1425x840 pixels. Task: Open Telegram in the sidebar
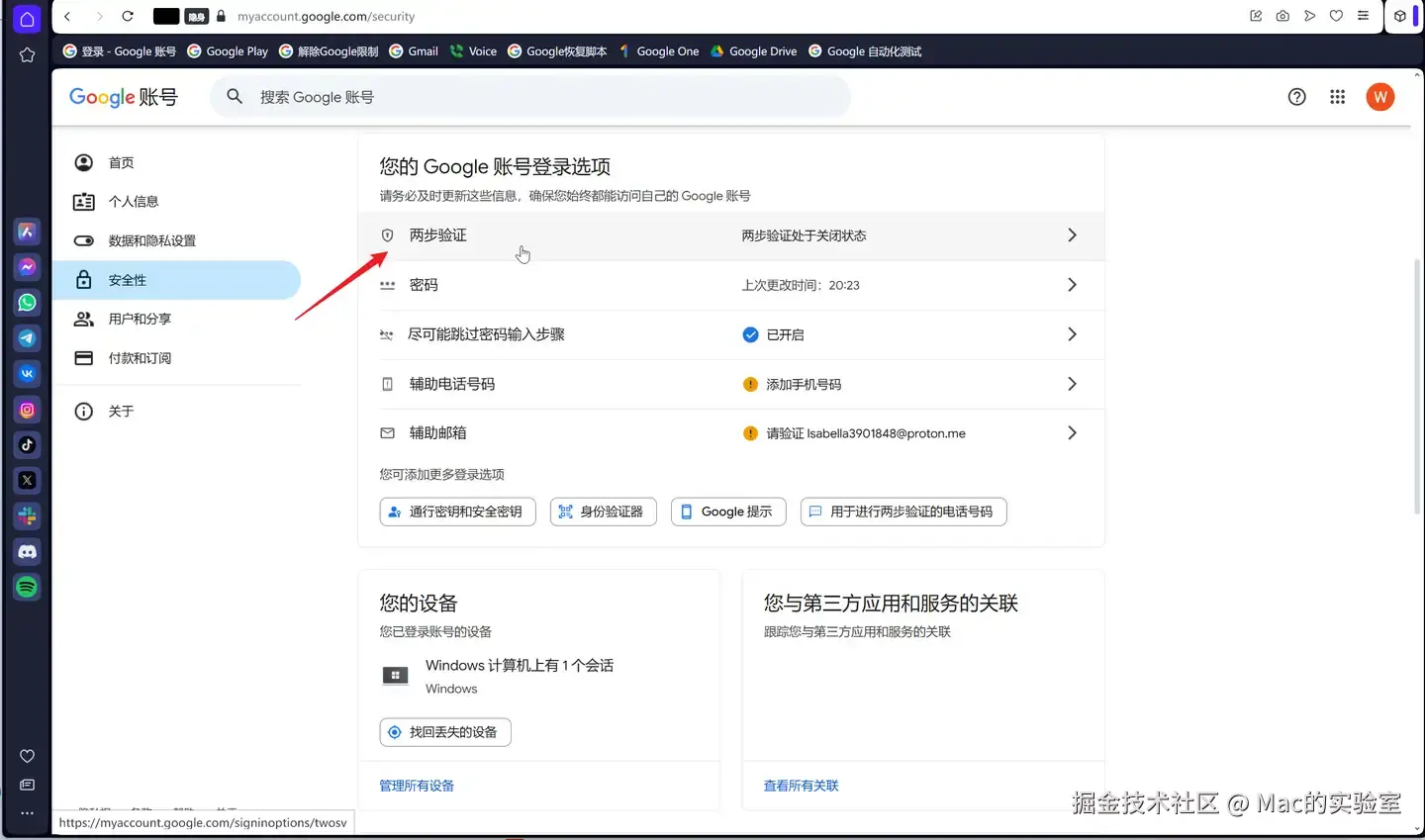tap(27, 338)
